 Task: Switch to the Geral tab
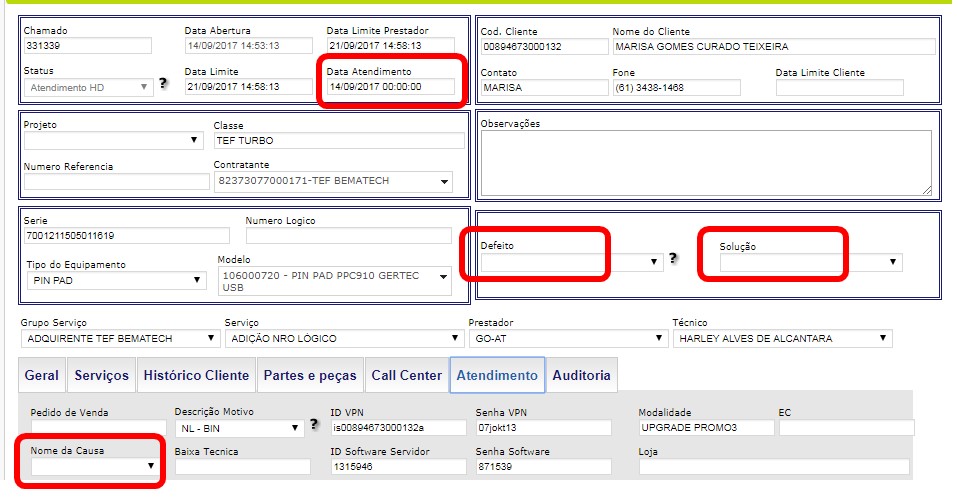42,375
